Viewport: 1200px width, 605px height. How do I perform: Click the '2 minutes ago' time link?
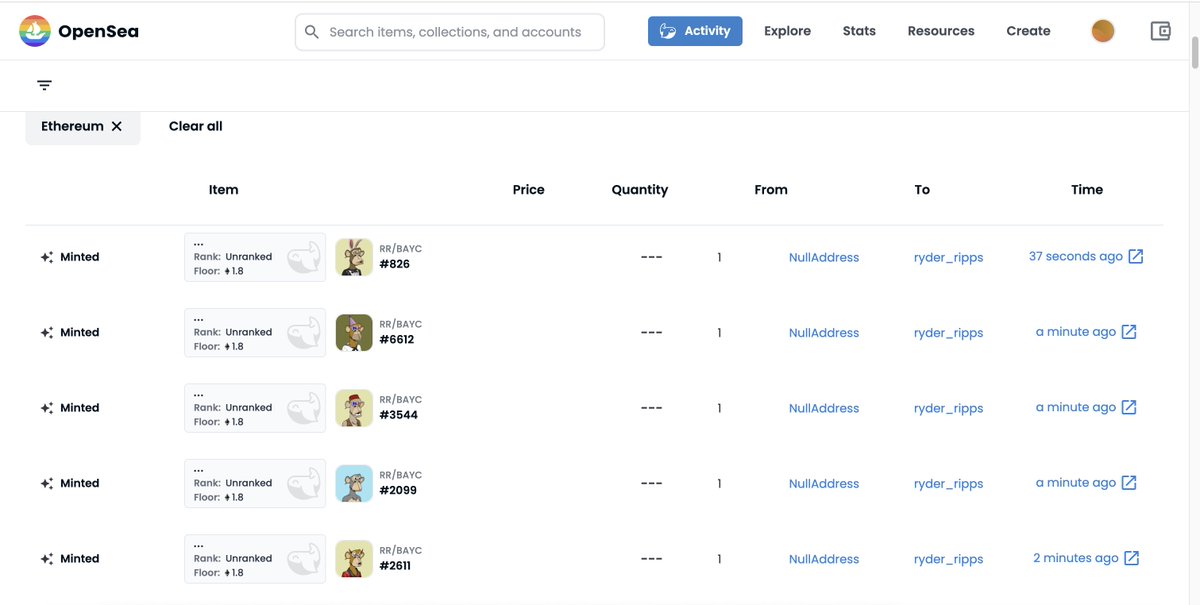point(1076,558)
